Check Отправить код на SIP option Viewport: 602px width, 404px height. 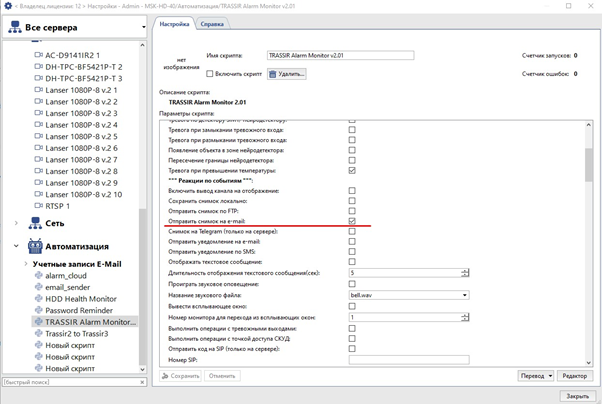click(x=352, y=348)
